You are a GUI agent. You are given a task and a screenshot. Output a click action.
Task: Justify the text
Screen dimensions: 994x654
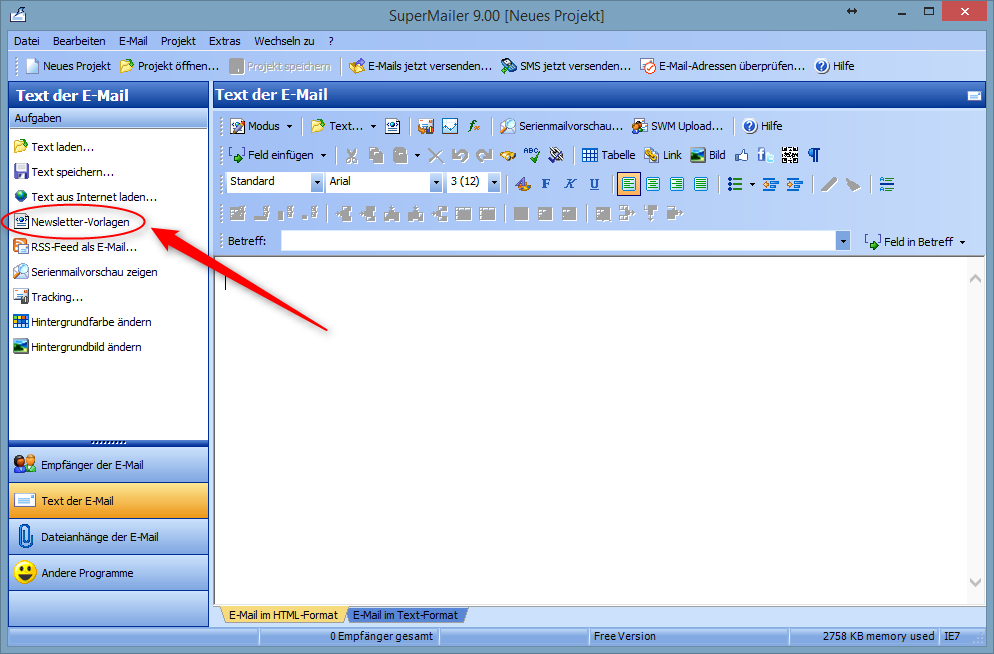click(x=700, y=184)
